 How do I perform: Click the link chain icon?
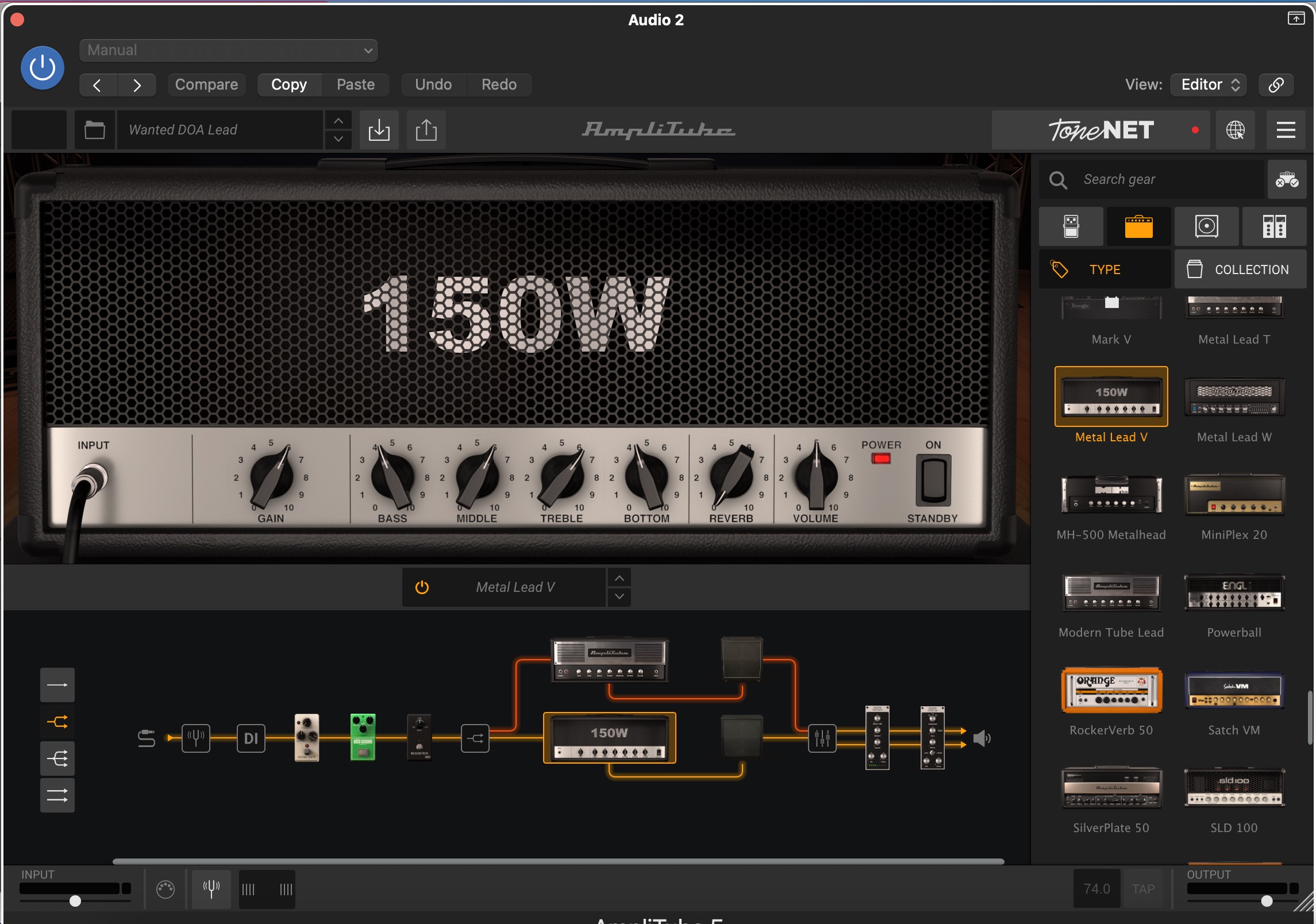[x=1276, y=85]
